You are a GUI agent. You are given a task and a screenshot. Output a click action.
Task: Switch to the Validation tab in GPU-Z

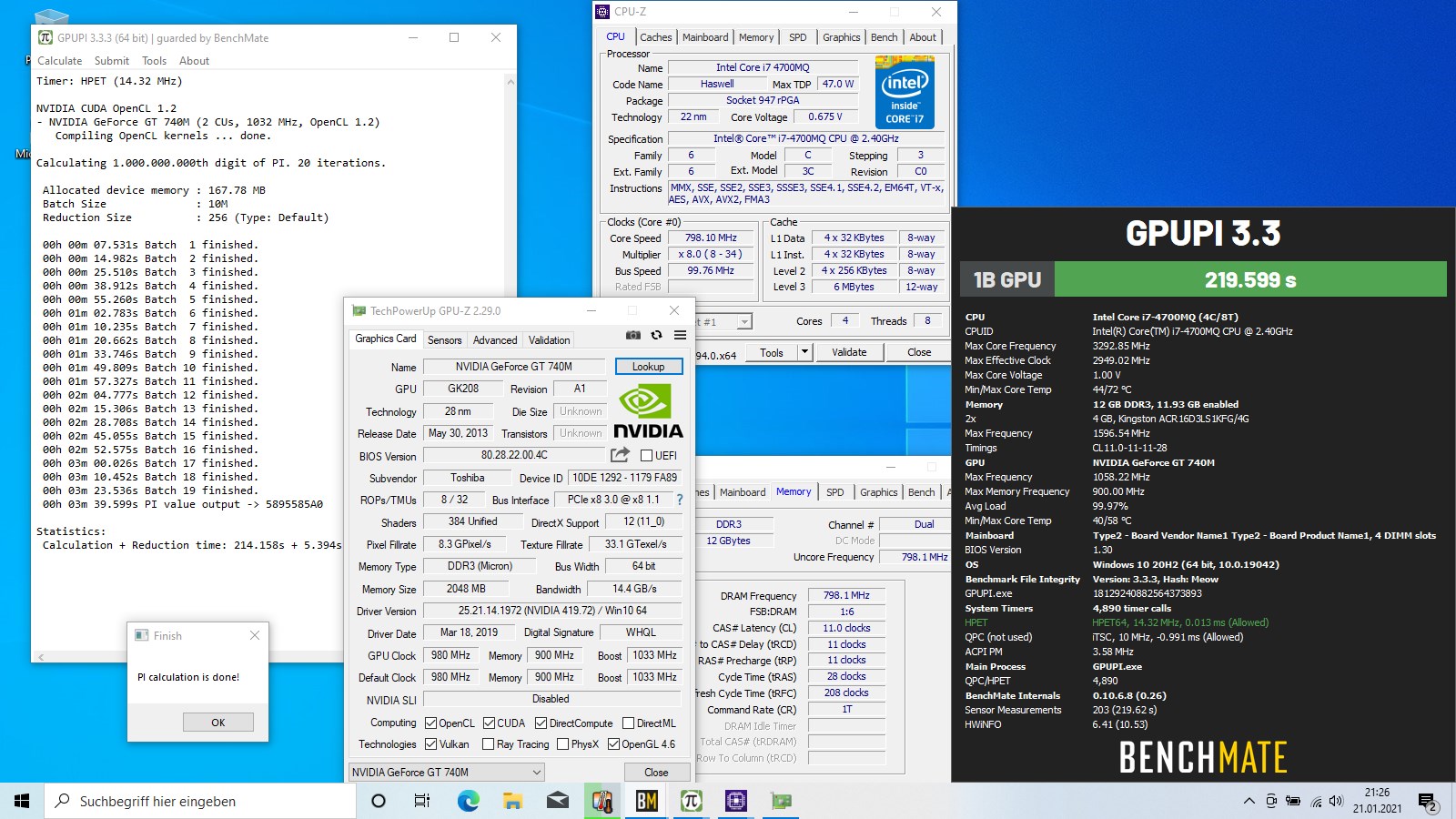pos(550,339)
